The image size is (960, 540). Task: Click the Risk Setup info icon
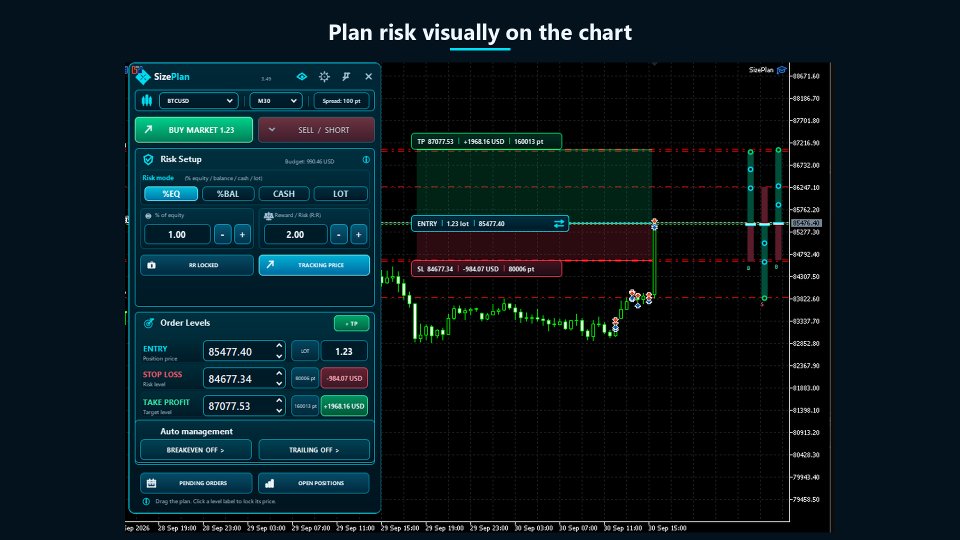pos(366,160)
